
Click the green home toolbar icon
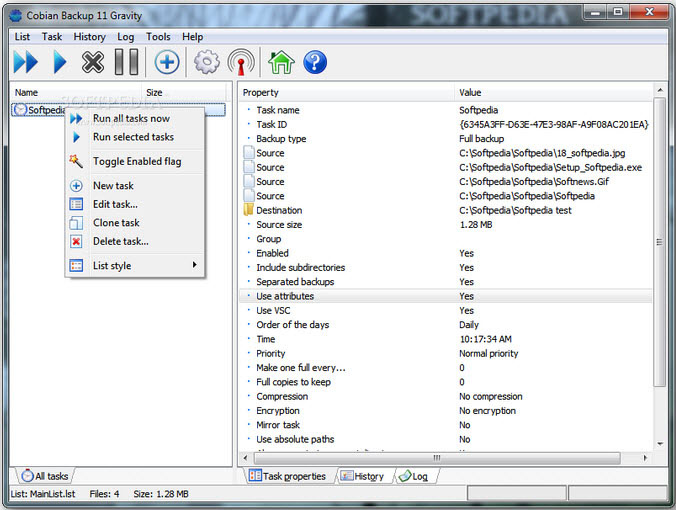[x=281, y=62]
